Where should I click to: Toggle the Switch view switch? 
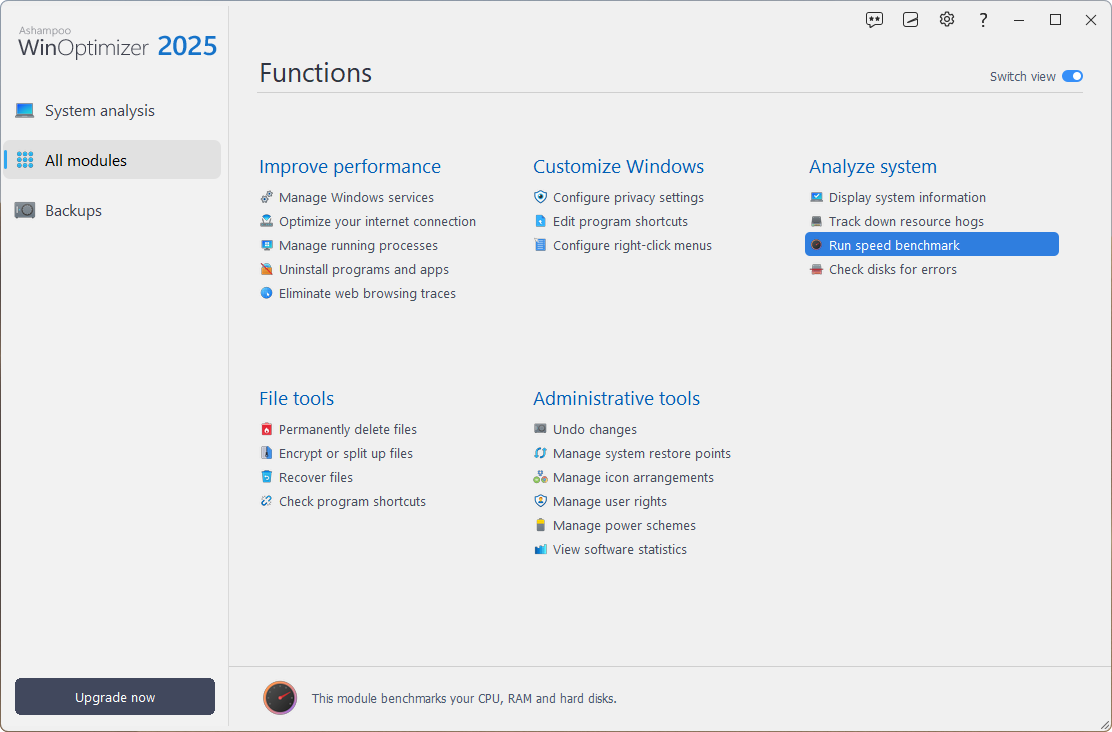(x=1072, y=77)
